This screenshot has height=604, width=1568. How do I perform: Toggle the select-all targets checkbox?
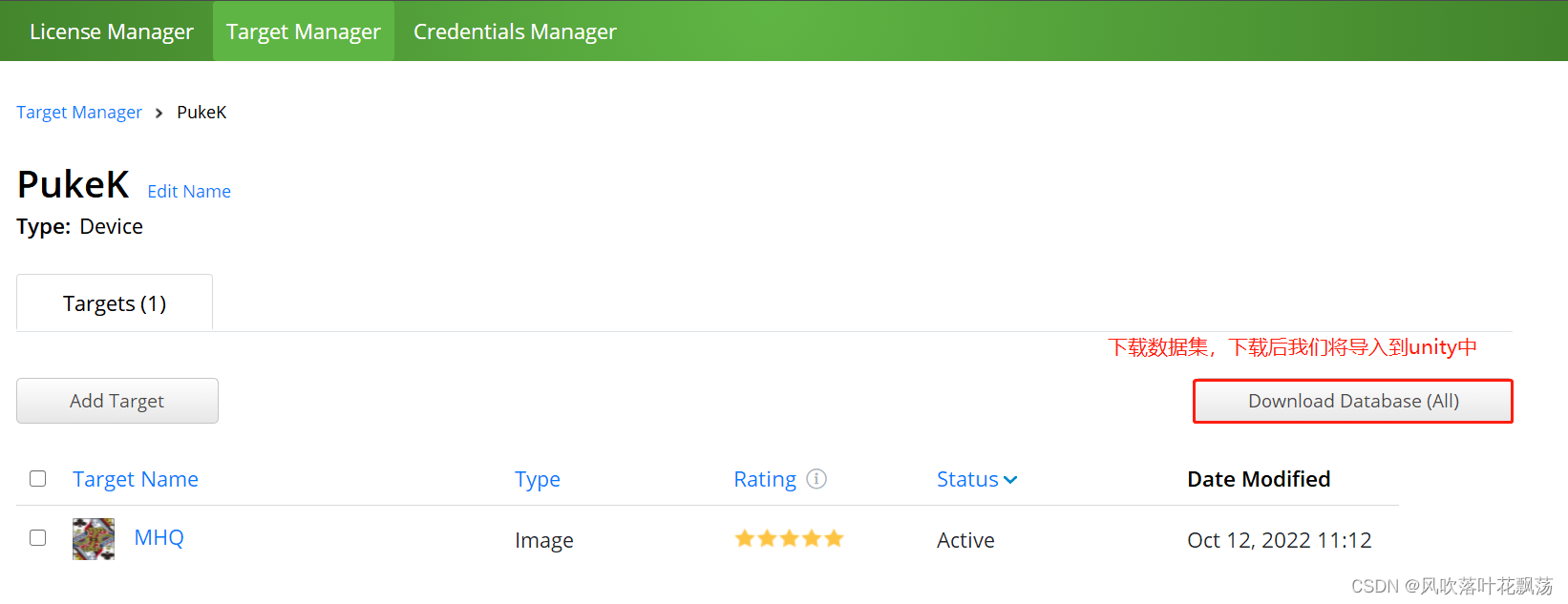point(38,479)
